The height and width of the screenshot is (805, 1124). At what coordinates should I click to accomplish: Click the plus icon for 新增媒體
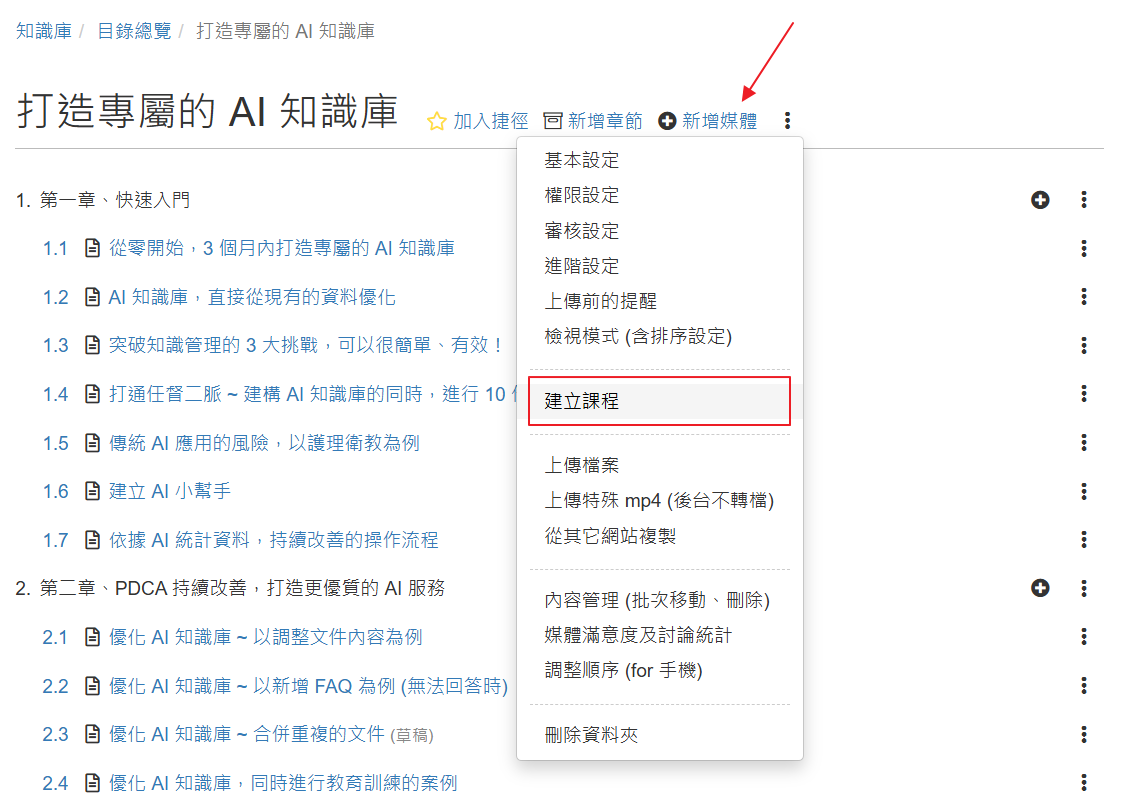tap(667, 121)
